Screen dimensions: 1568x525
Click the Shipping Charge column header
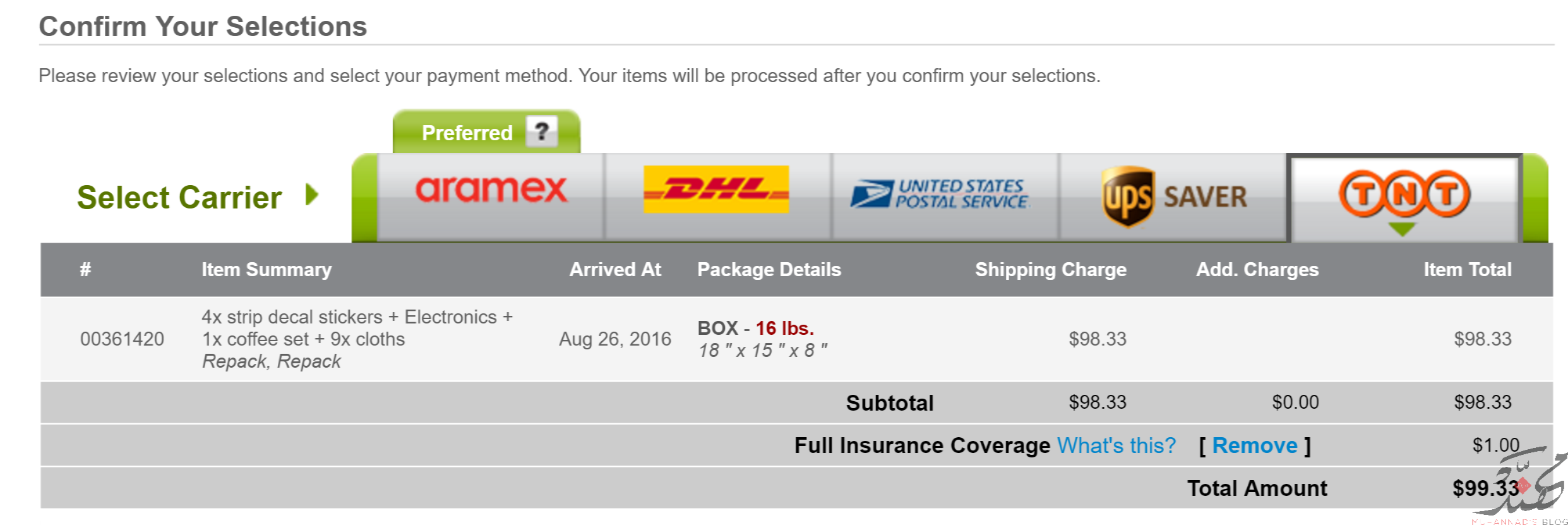point(1051,270)
